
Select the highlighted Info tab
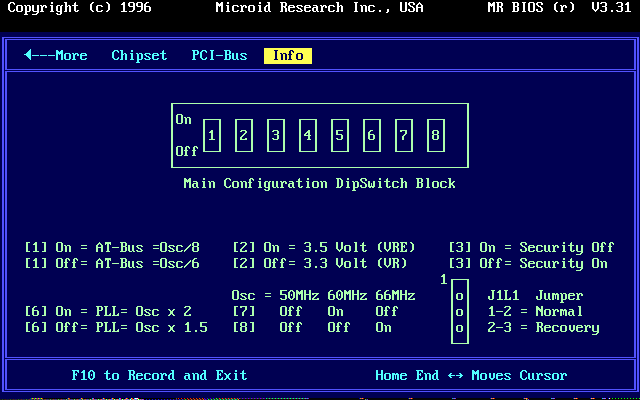[x=288, y=56]
